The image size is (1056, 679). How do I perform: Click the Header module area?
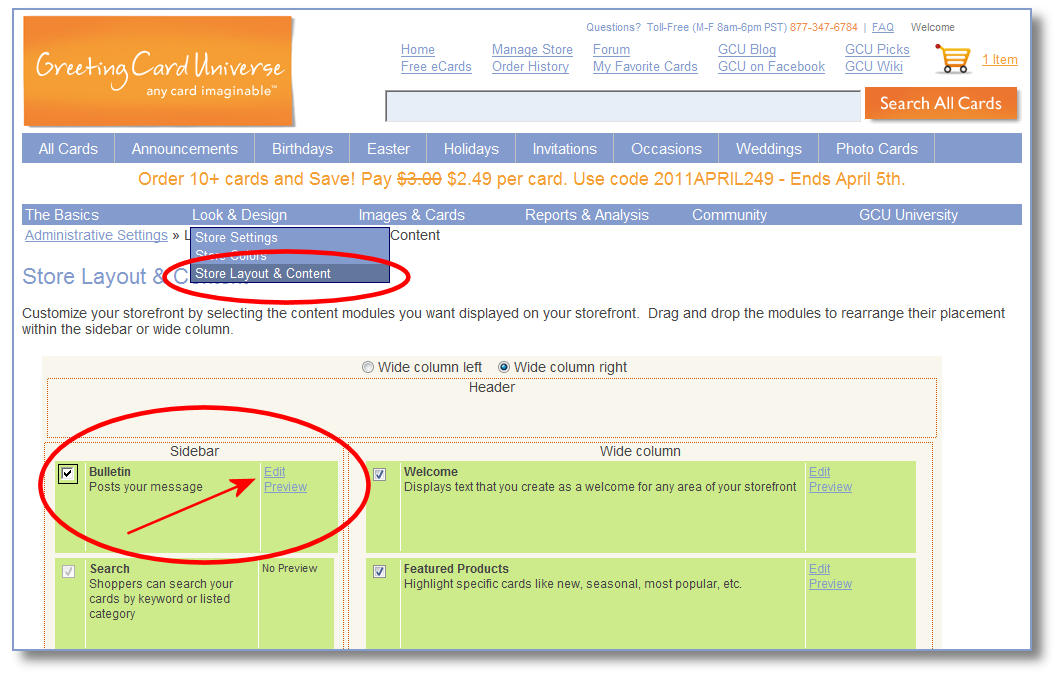(x=492, y=408)
